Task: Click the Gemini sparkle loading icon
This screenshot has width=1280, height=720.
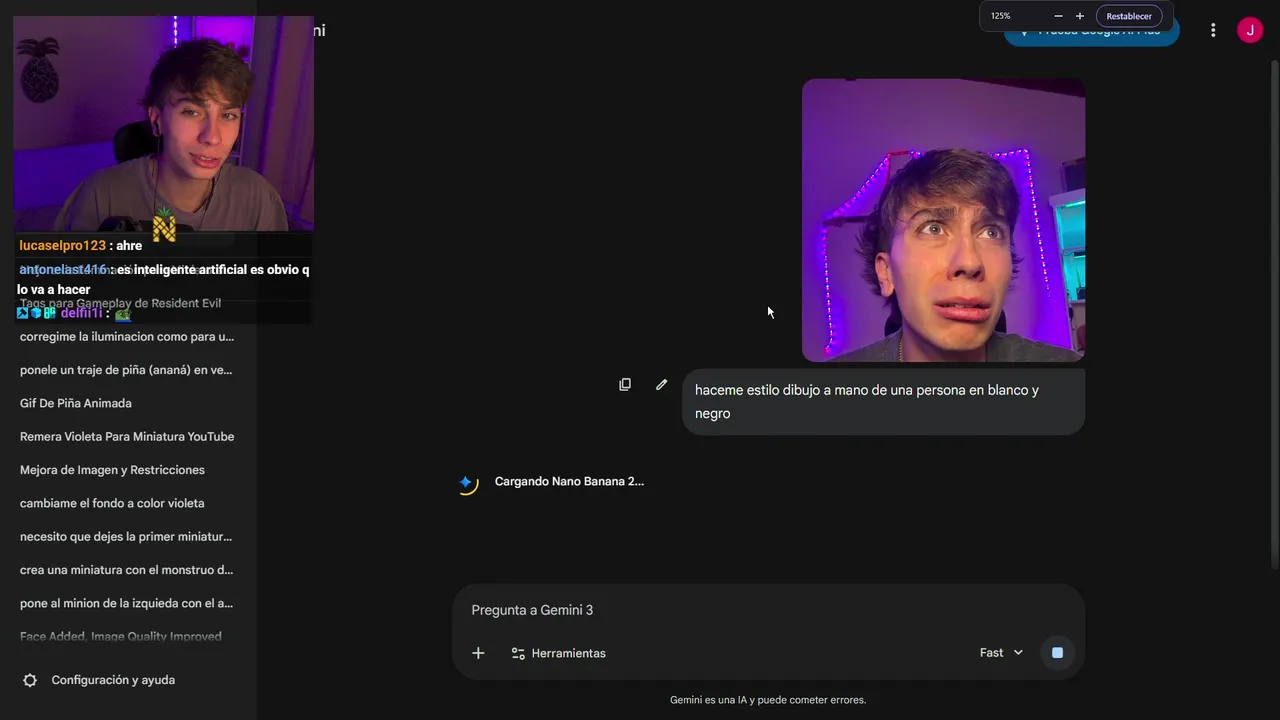Action: pos(466,483)
